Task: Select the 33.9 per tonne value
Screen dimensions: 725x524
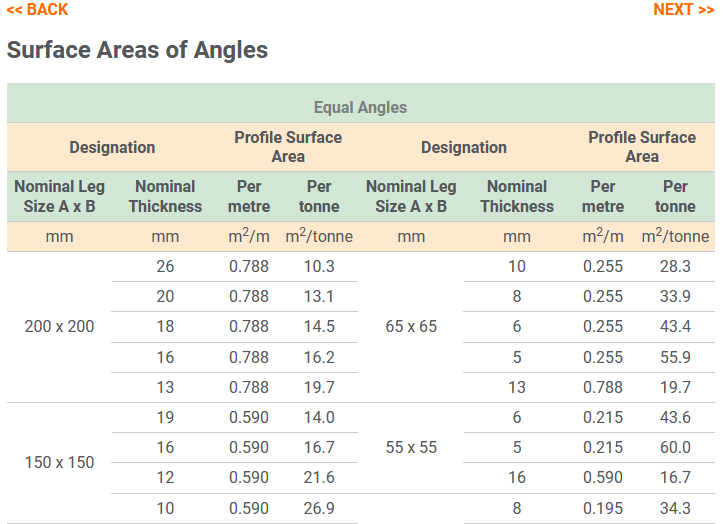Action: coord(675,297)
